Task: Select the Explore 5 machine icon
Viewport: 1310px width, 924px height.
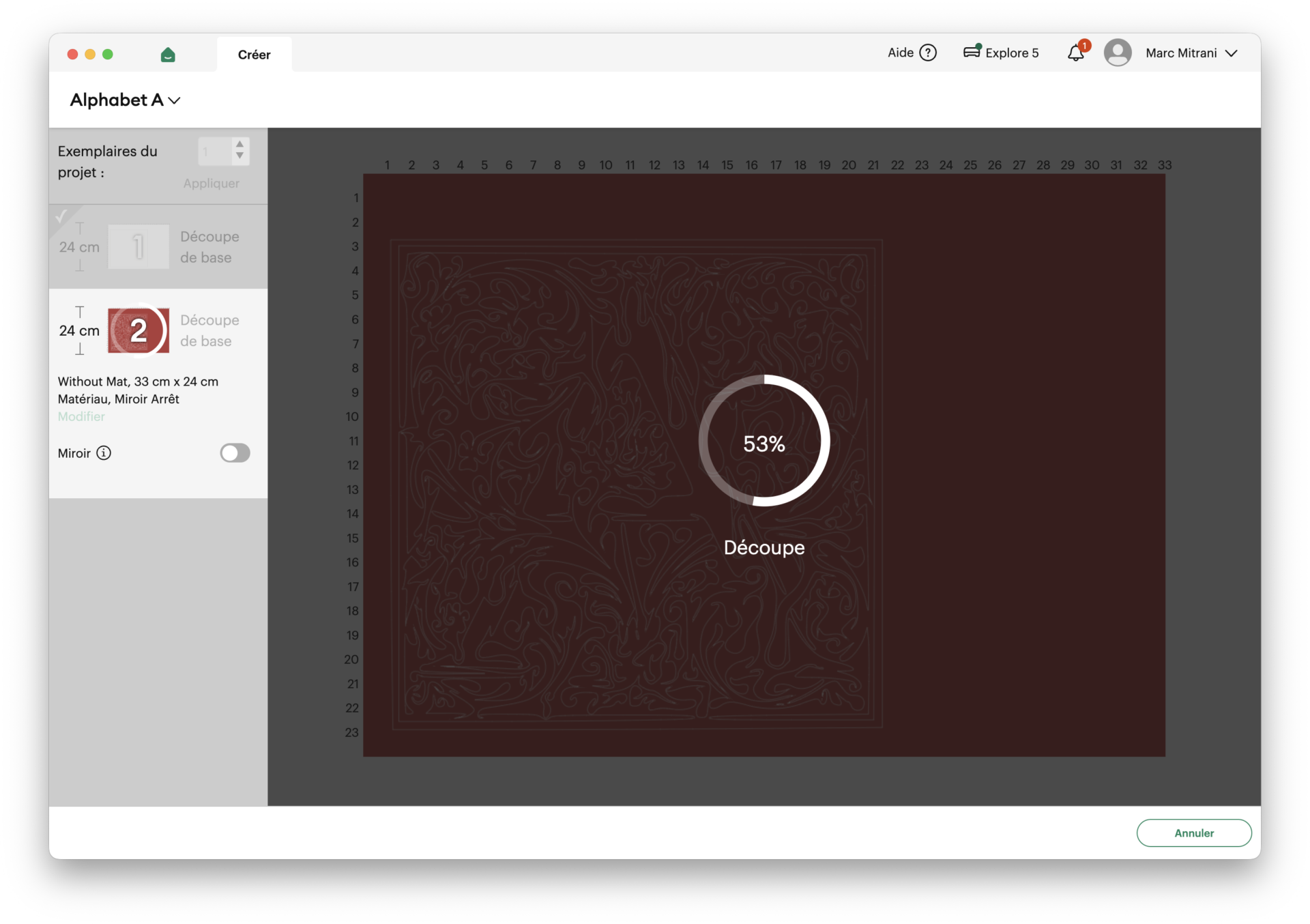Action: (972, 52)
